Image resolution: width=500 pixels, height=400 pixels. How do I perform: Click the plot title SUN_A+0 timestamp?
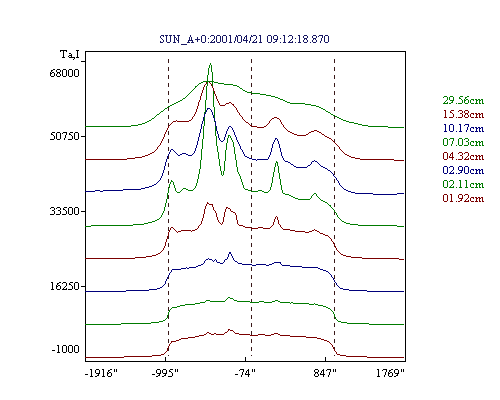coord(244,39)
